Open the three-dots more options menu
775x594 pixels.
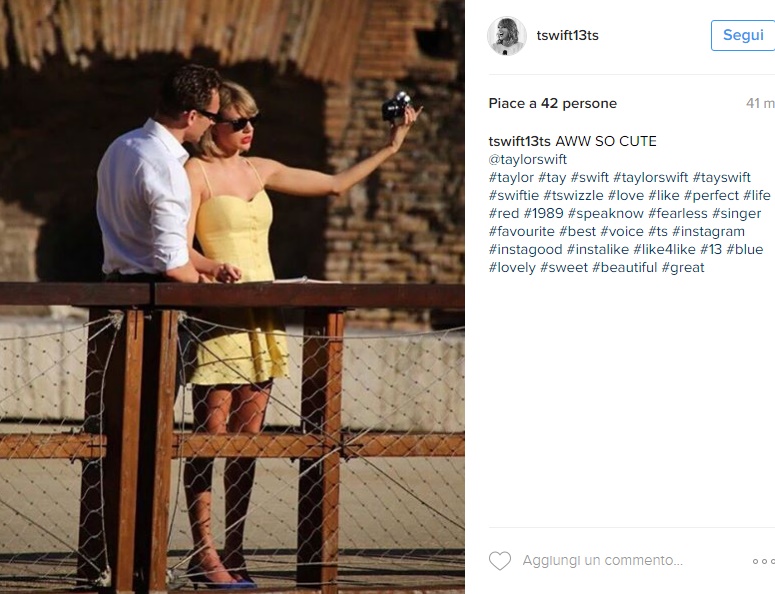pos(764,561)
